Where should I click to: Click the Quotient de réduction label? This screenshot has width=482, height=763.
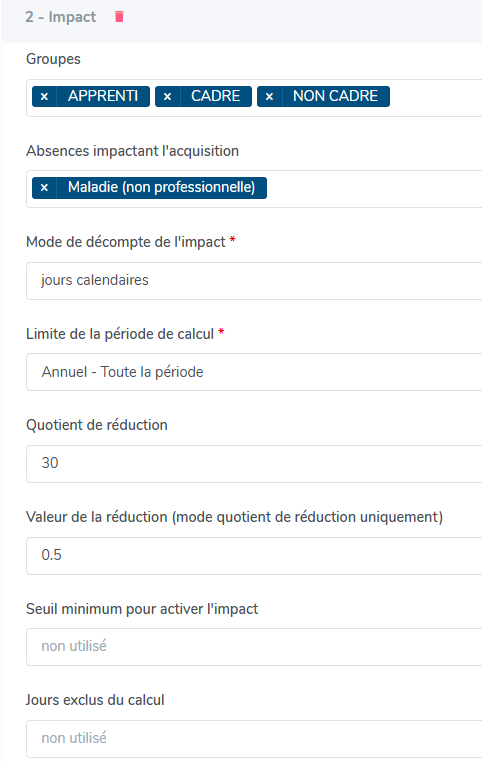tap(97, 425)
